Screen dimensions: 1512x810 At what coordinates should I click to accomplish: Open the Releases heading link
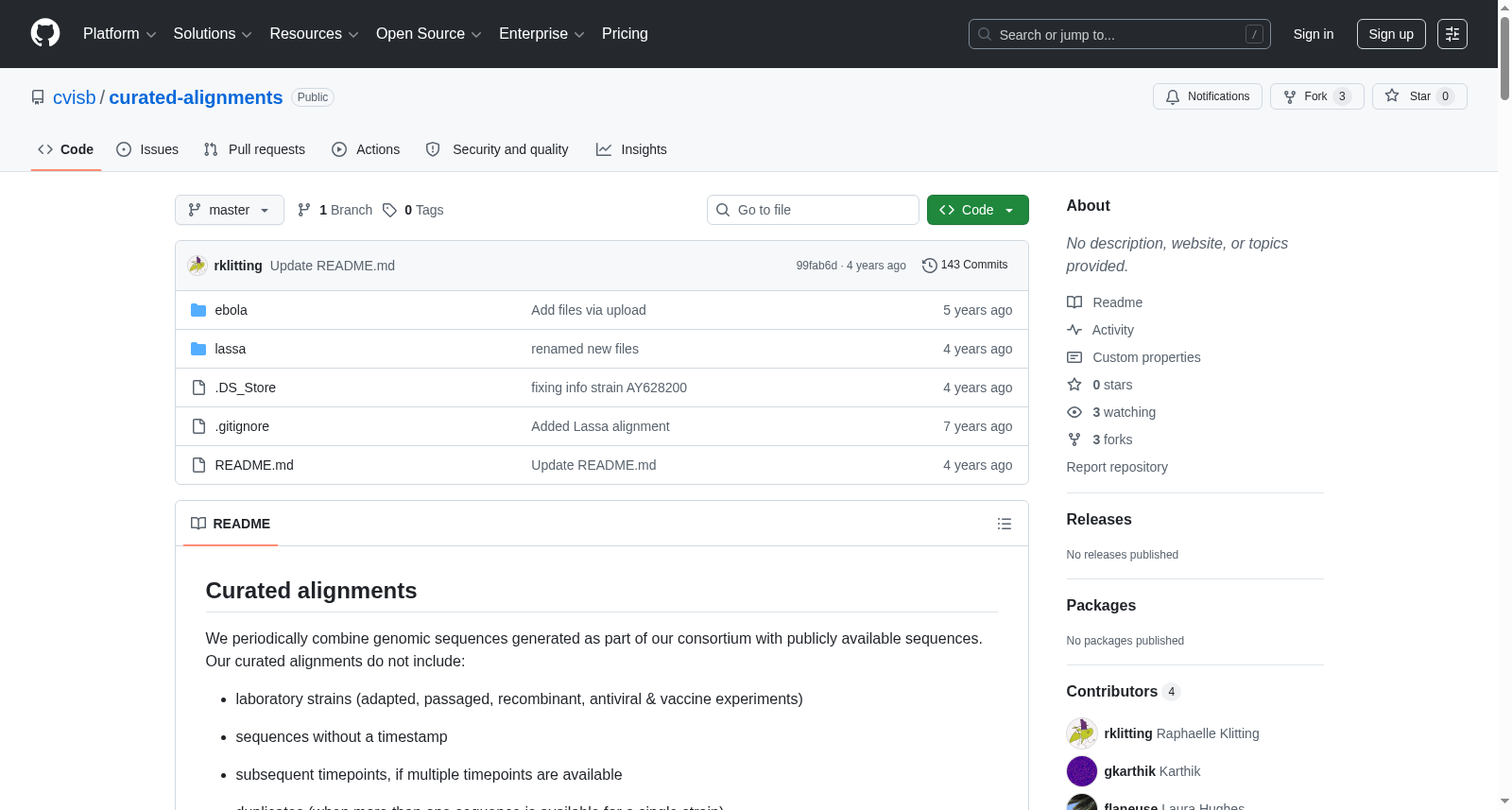[x=1099, y=520]
